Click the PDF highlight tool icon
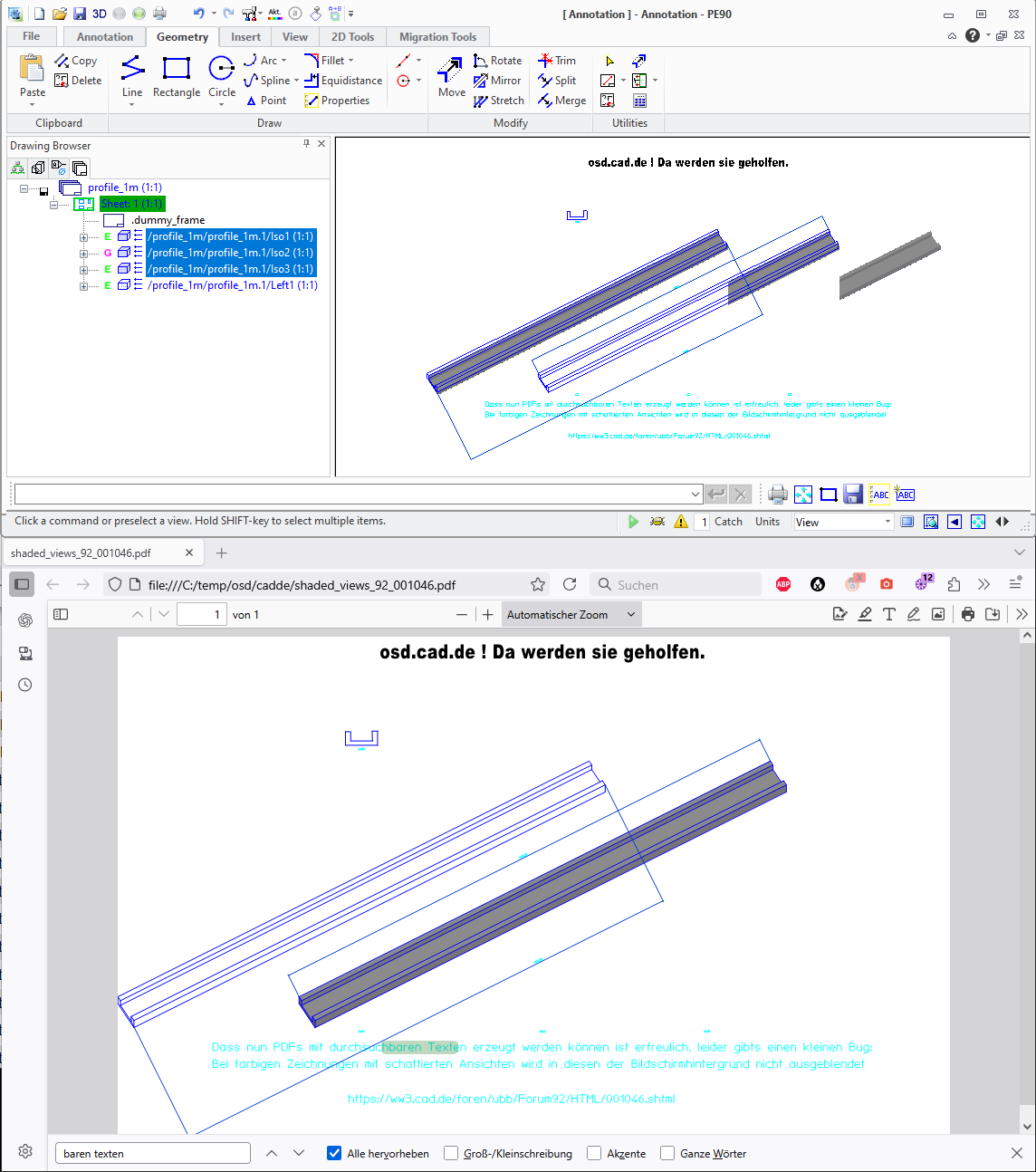This screenshot has width=1036, height=1172. 865,614
